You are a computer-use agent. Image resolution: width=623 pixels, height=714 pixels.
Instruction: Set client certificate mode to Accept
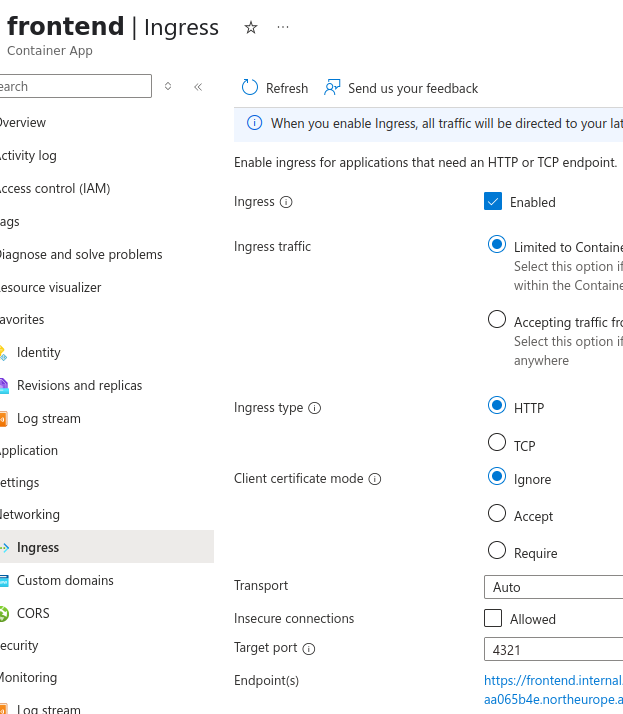[x=497, y=513]
